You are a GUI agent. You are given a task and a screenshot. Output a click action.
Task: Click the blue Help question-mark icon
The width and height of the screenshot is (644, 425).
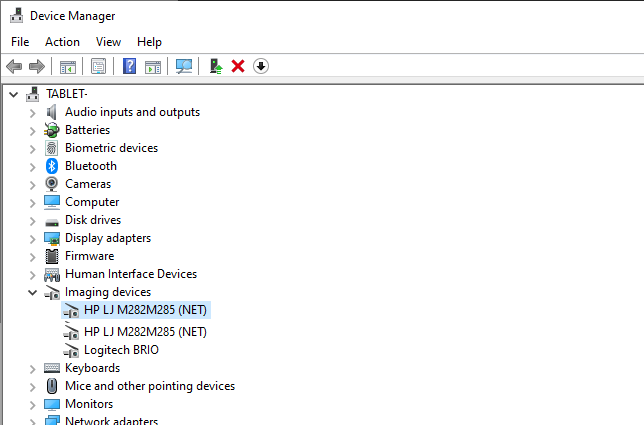click(129, 66)
